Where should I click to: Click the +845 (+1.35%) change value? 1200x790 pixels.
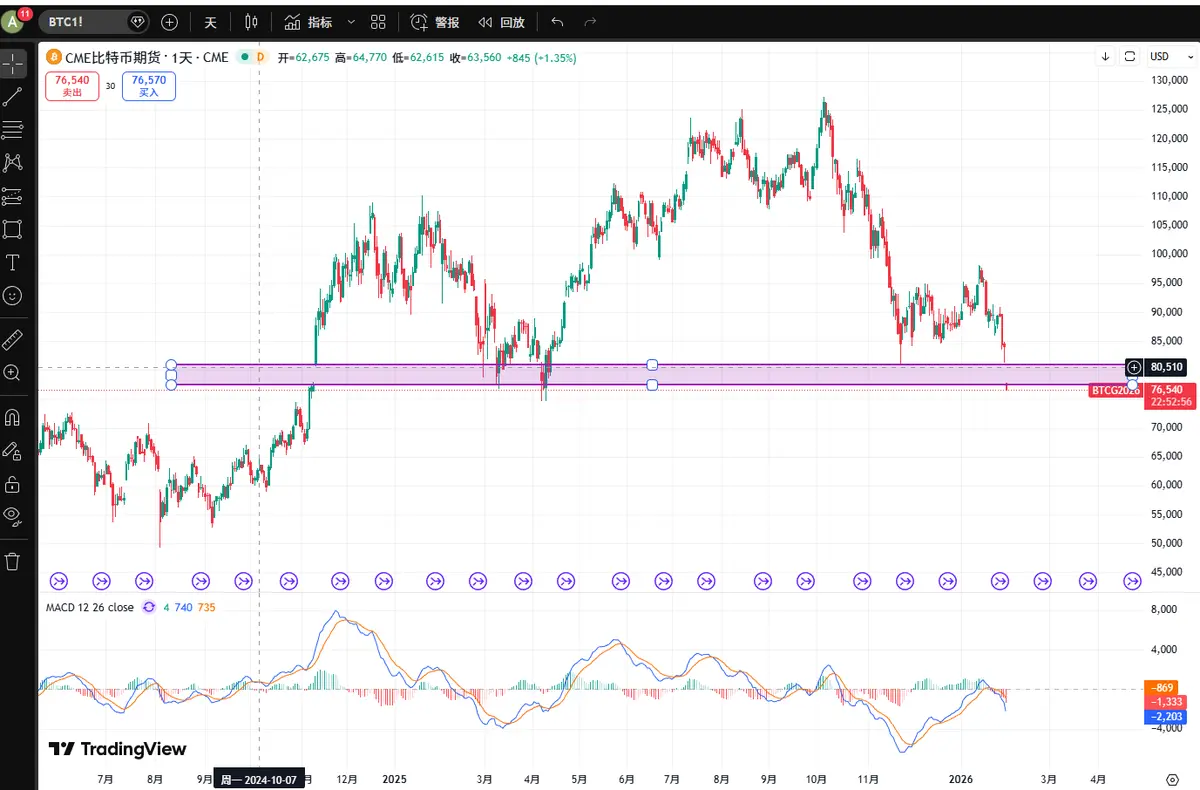tap(541, 58)
